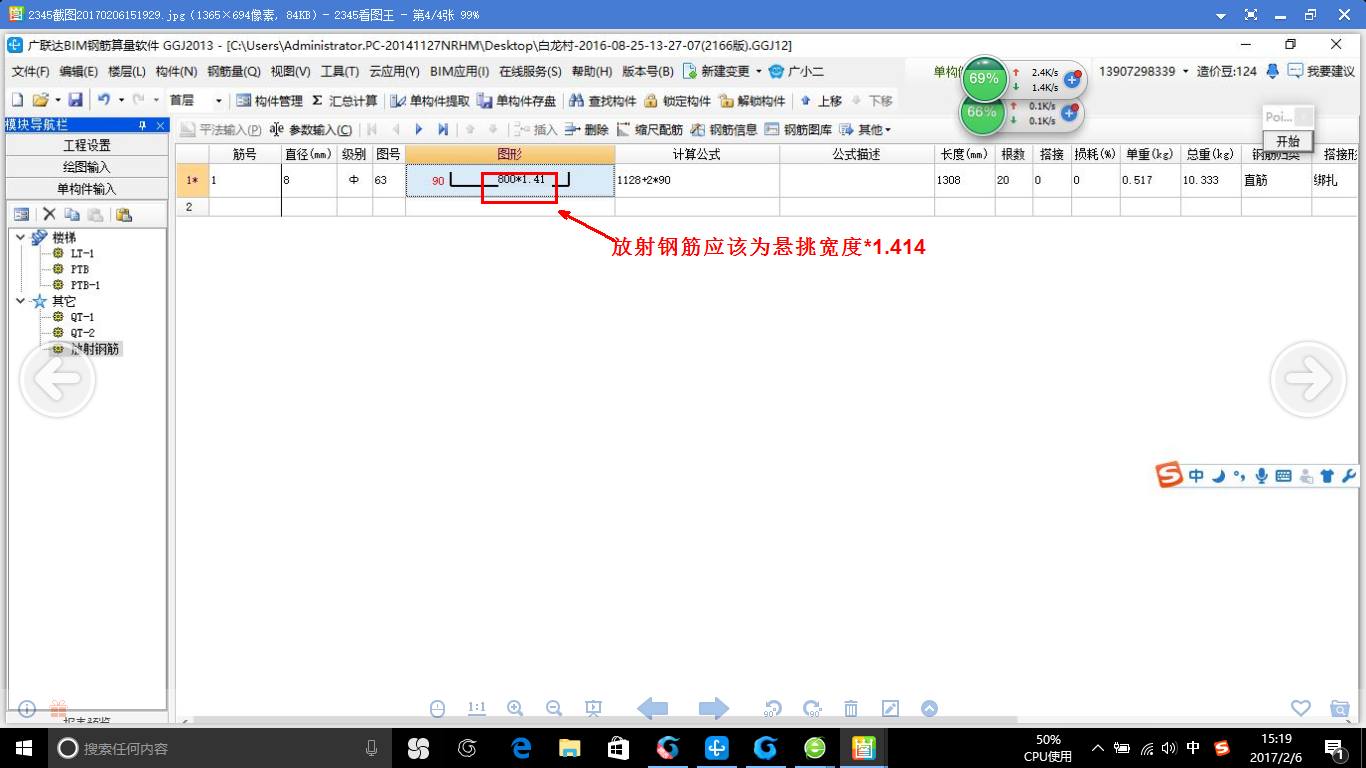Open BIM应用(I) menu
This screenshot has height=768, width=1366.
click(459, 72)
